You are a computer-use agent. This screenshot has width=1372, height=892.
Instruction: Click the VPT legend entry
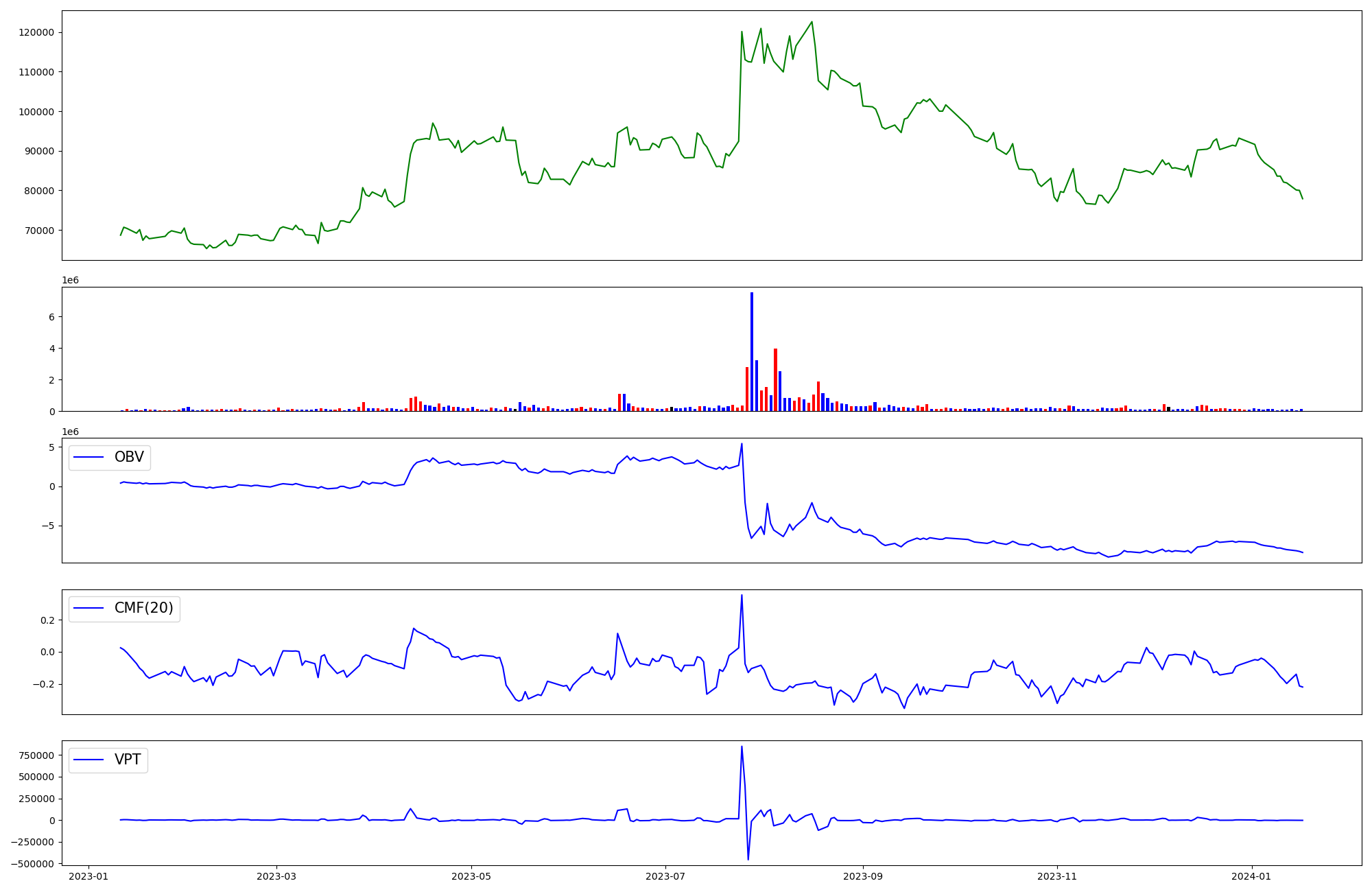click(127, 760)
